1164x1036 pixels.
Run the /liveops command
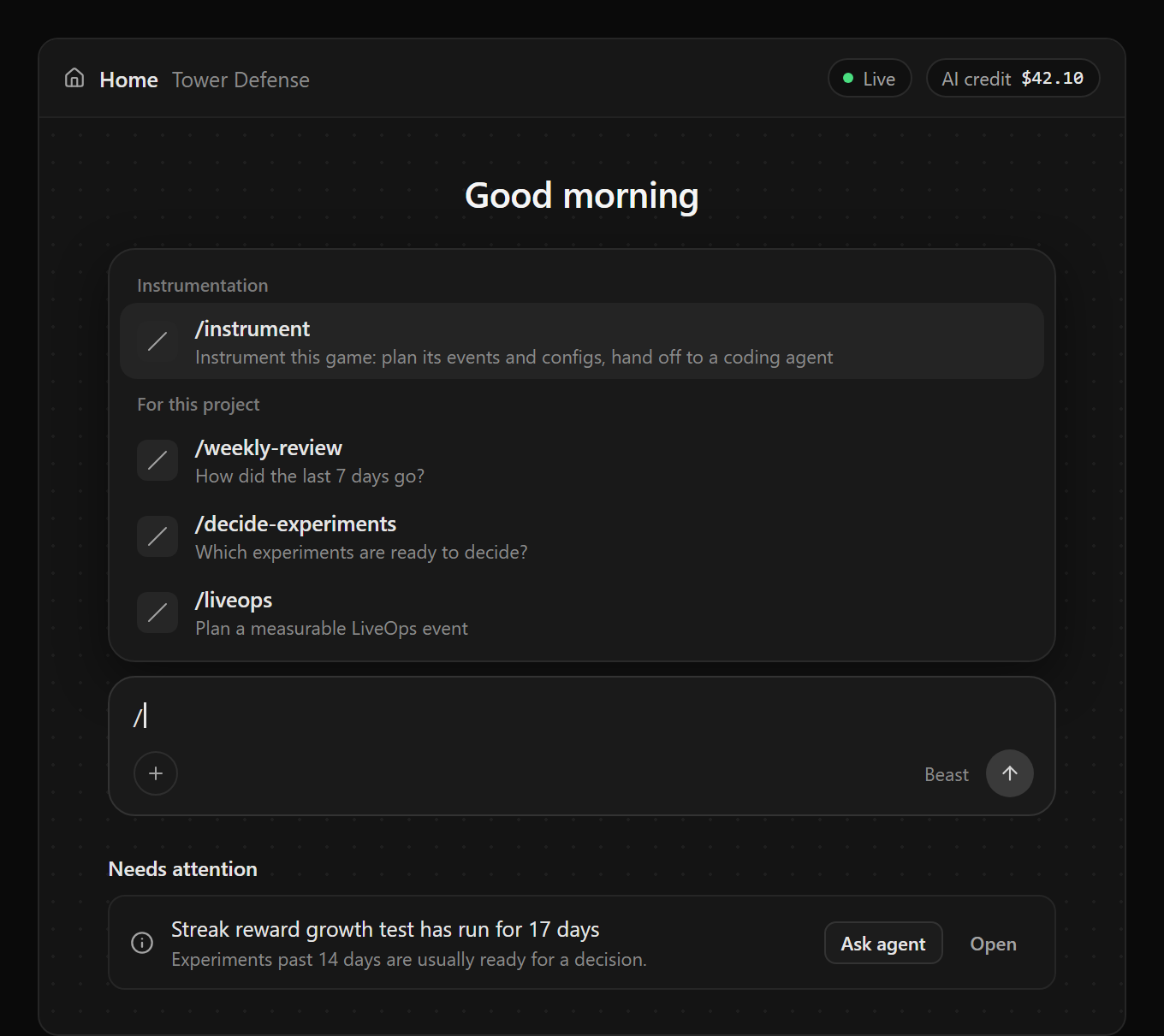pyautogui.click(x=582, y=613)
